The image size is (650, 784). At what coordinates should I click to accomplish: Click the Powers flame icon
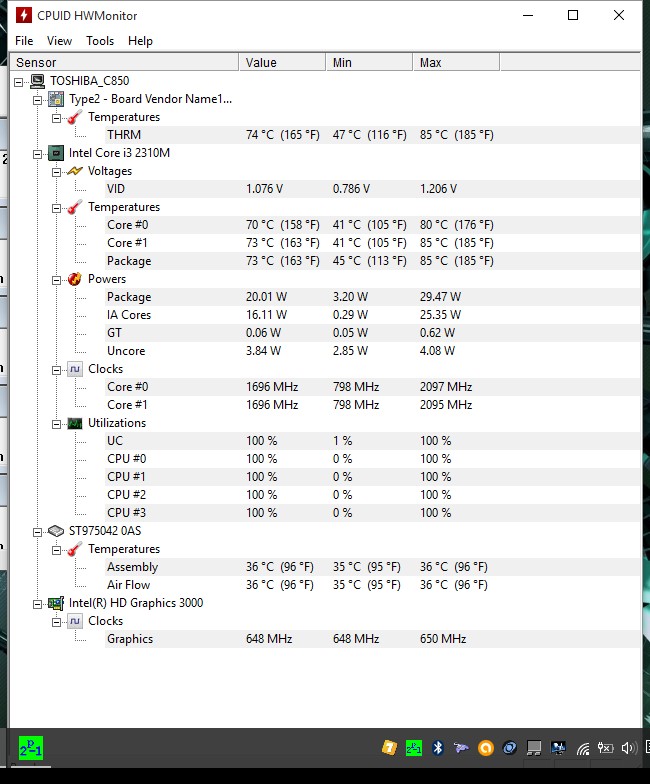[x=74, y=279]
